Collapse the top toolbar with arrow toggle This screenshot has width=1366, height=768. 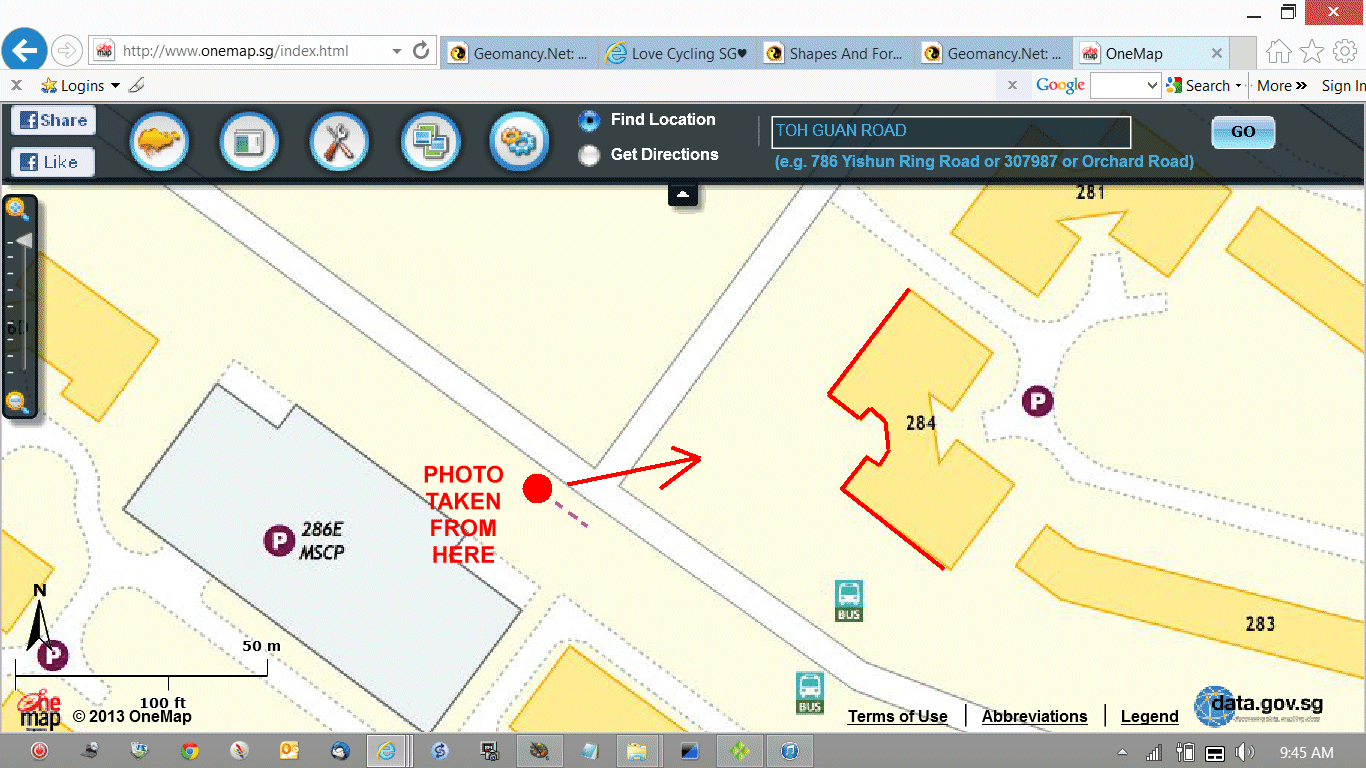[x=683, y=195]
